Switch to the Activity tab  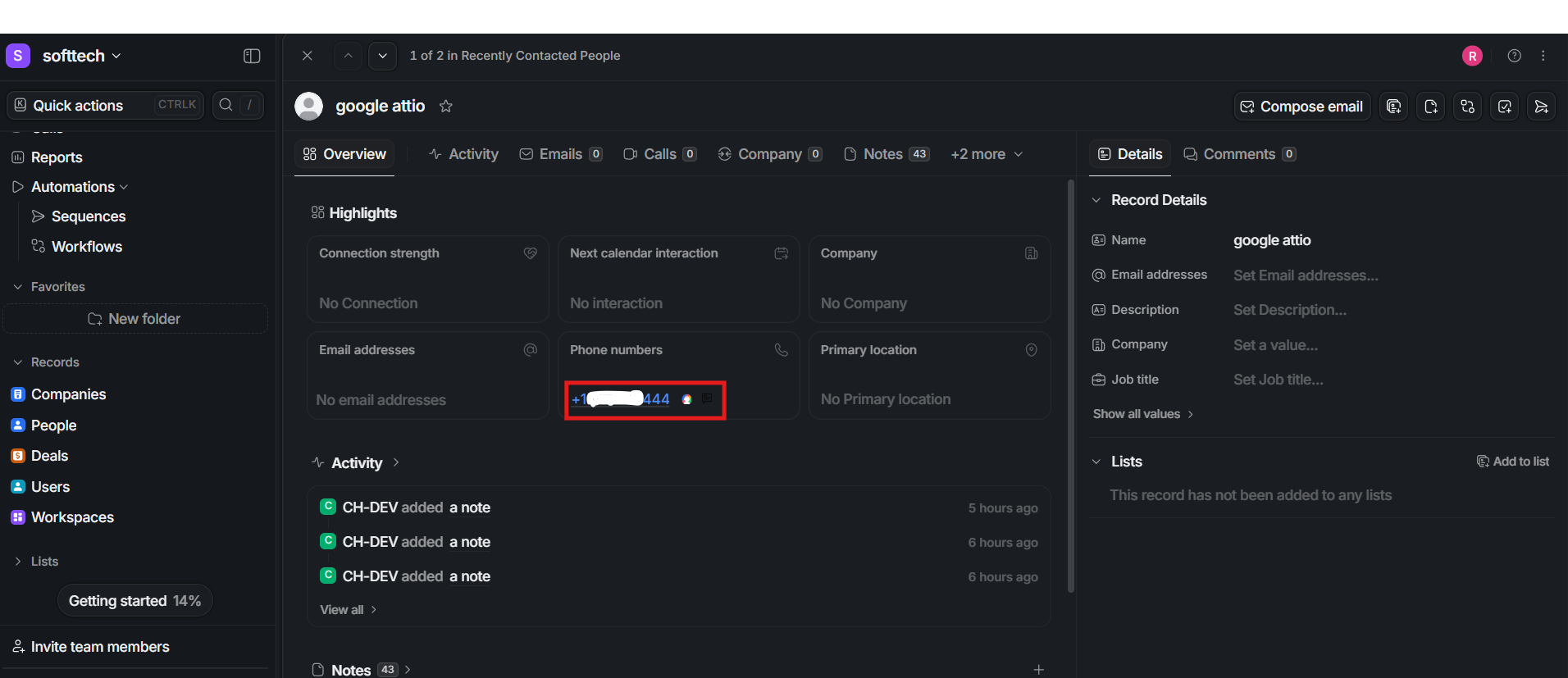pos(463,154)
